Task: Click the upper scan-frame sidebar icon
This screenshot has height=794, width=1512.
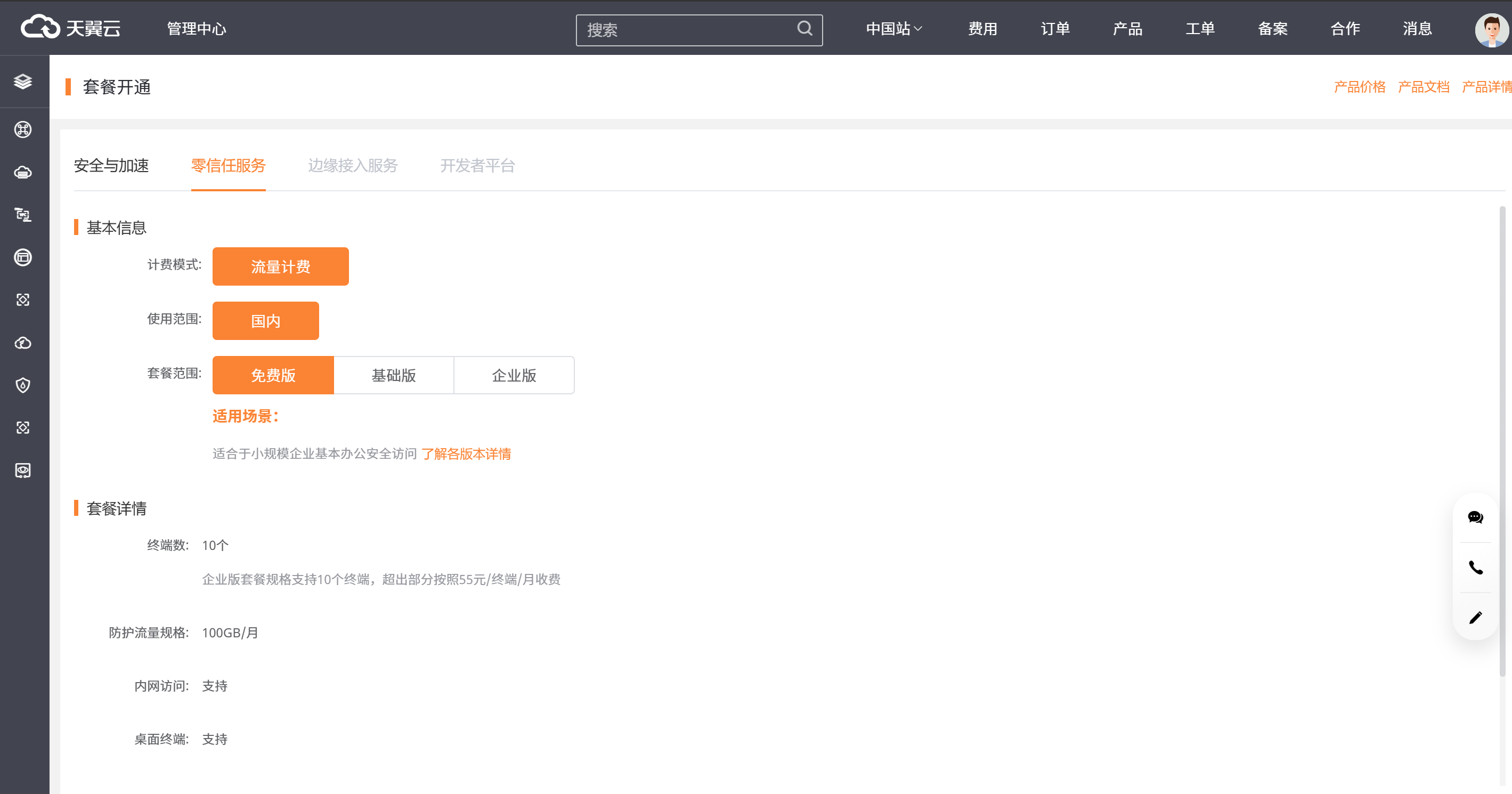Action: (23, 300)
